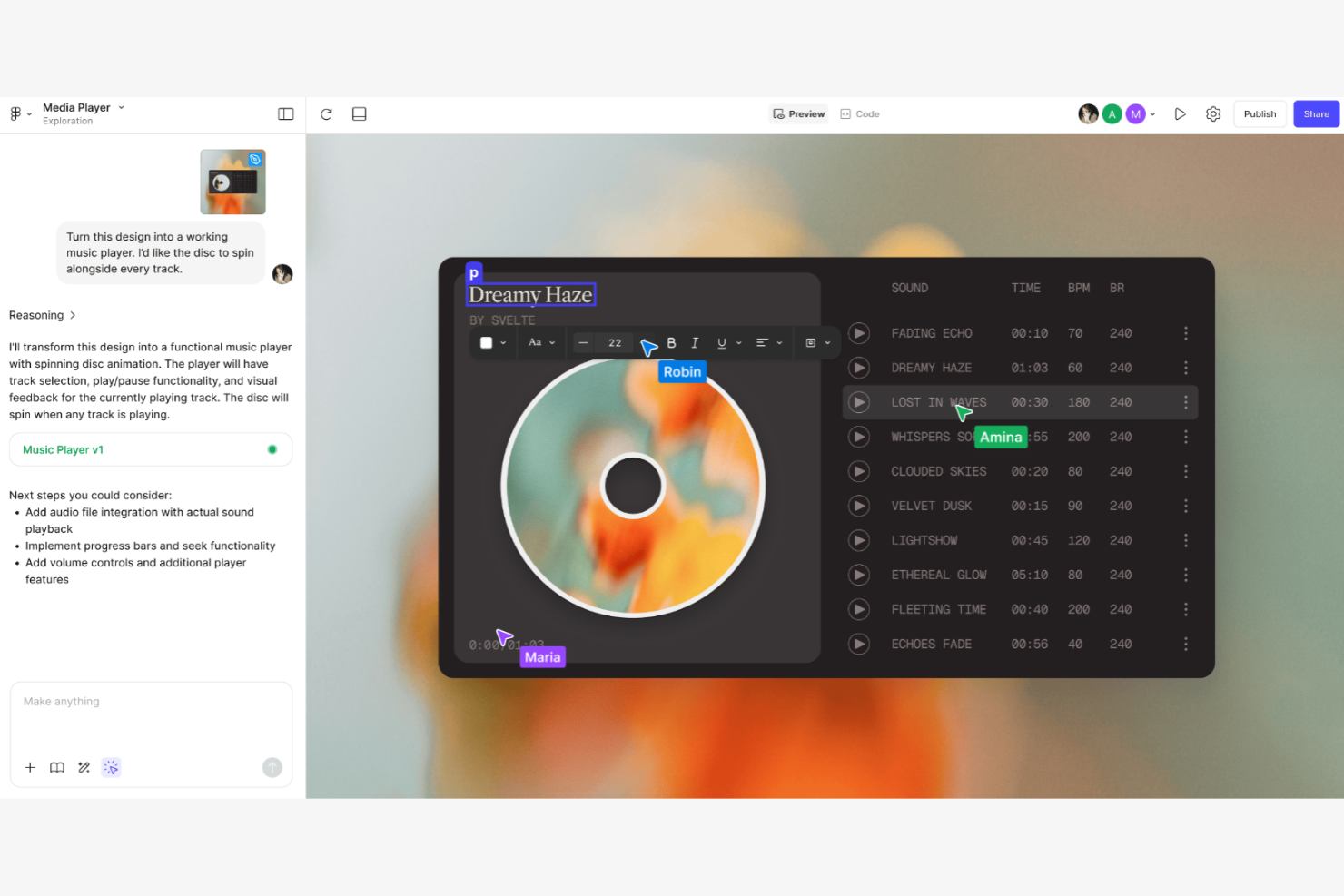Click the Share button
Image resolution: width=1344 pixels, height=896 pixels.
tap(1316, 113)
